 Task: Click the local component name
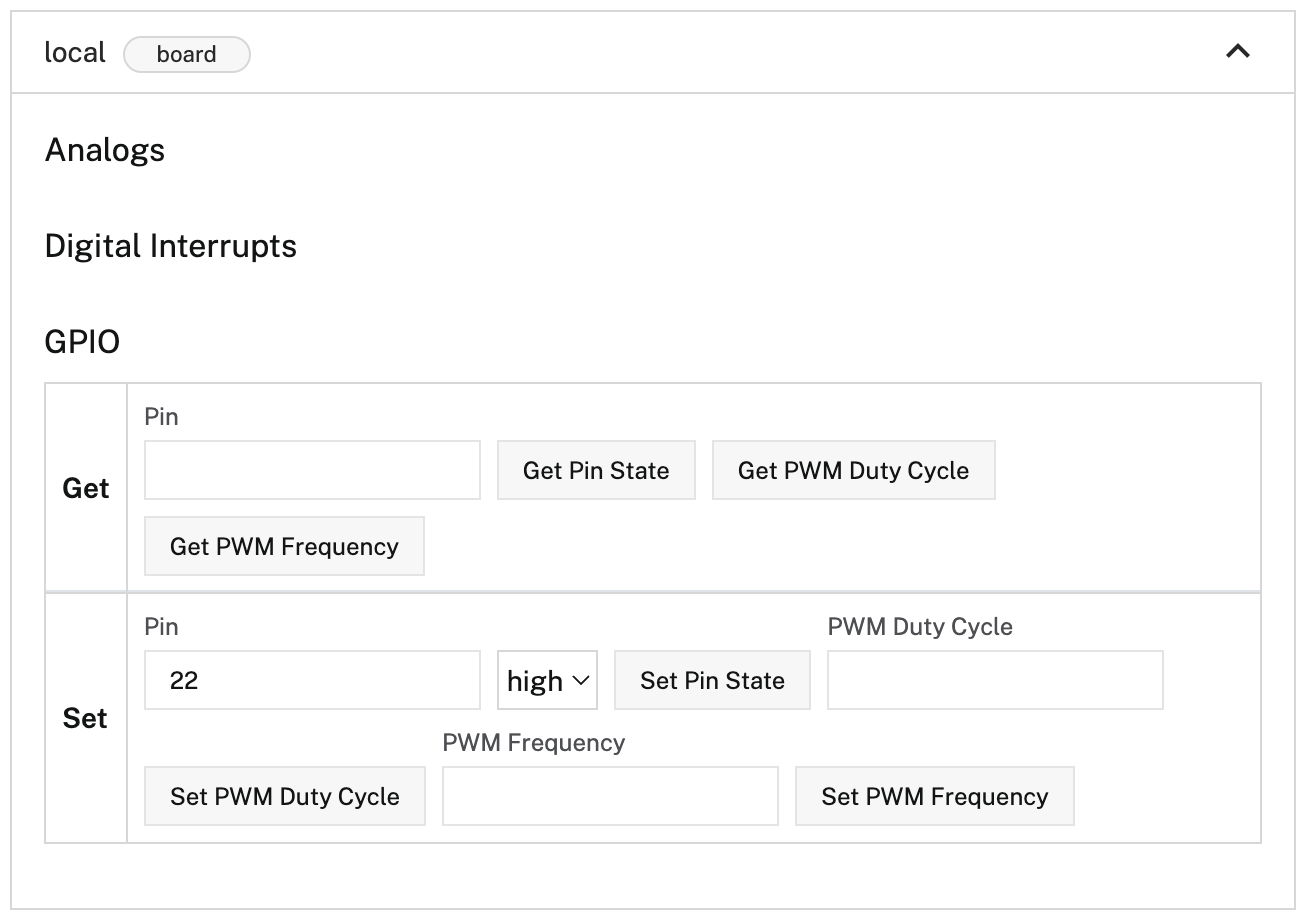coord(75,53)
